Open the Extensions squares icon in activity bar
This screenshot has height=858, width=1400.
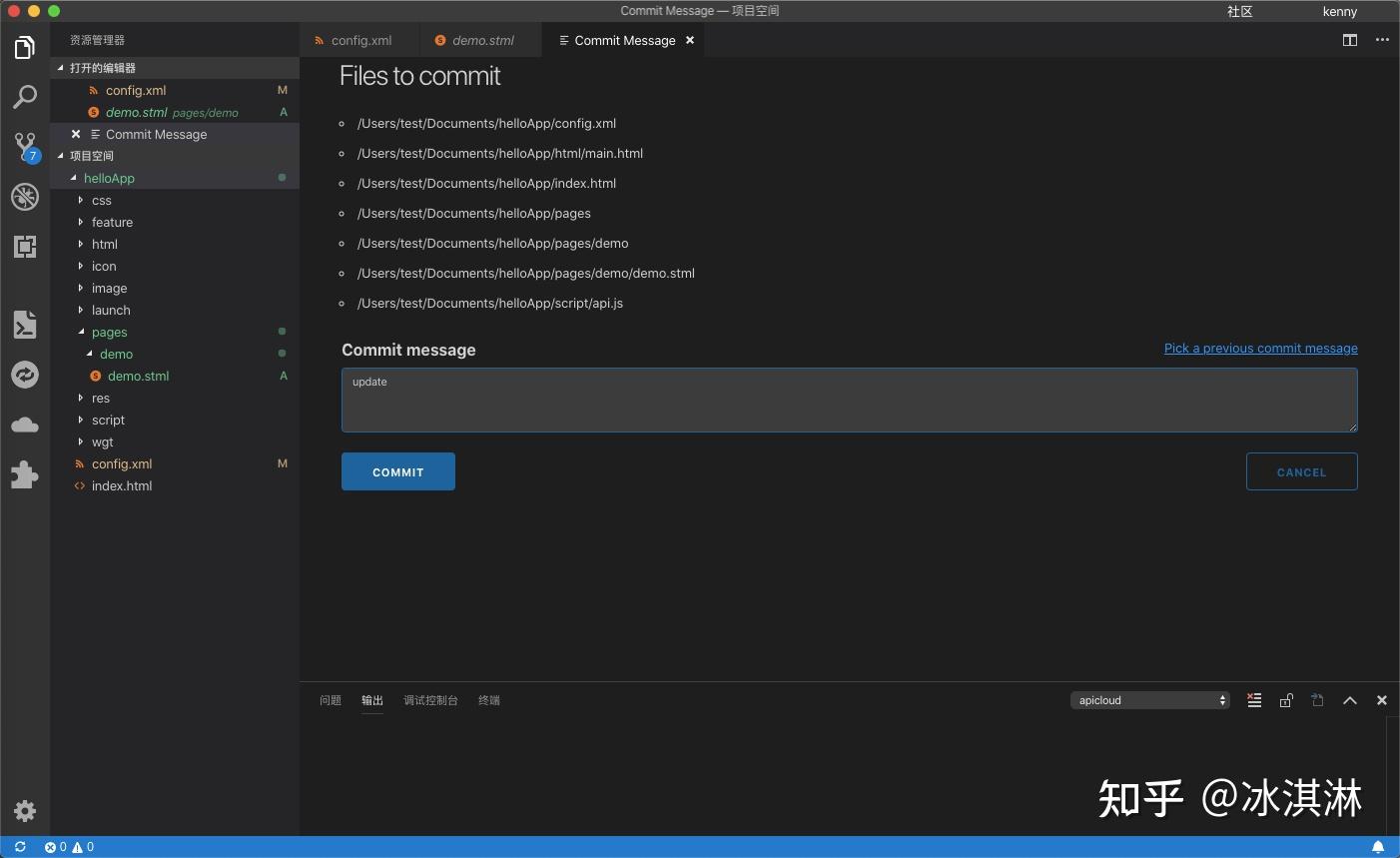click(x=25, y=247)
